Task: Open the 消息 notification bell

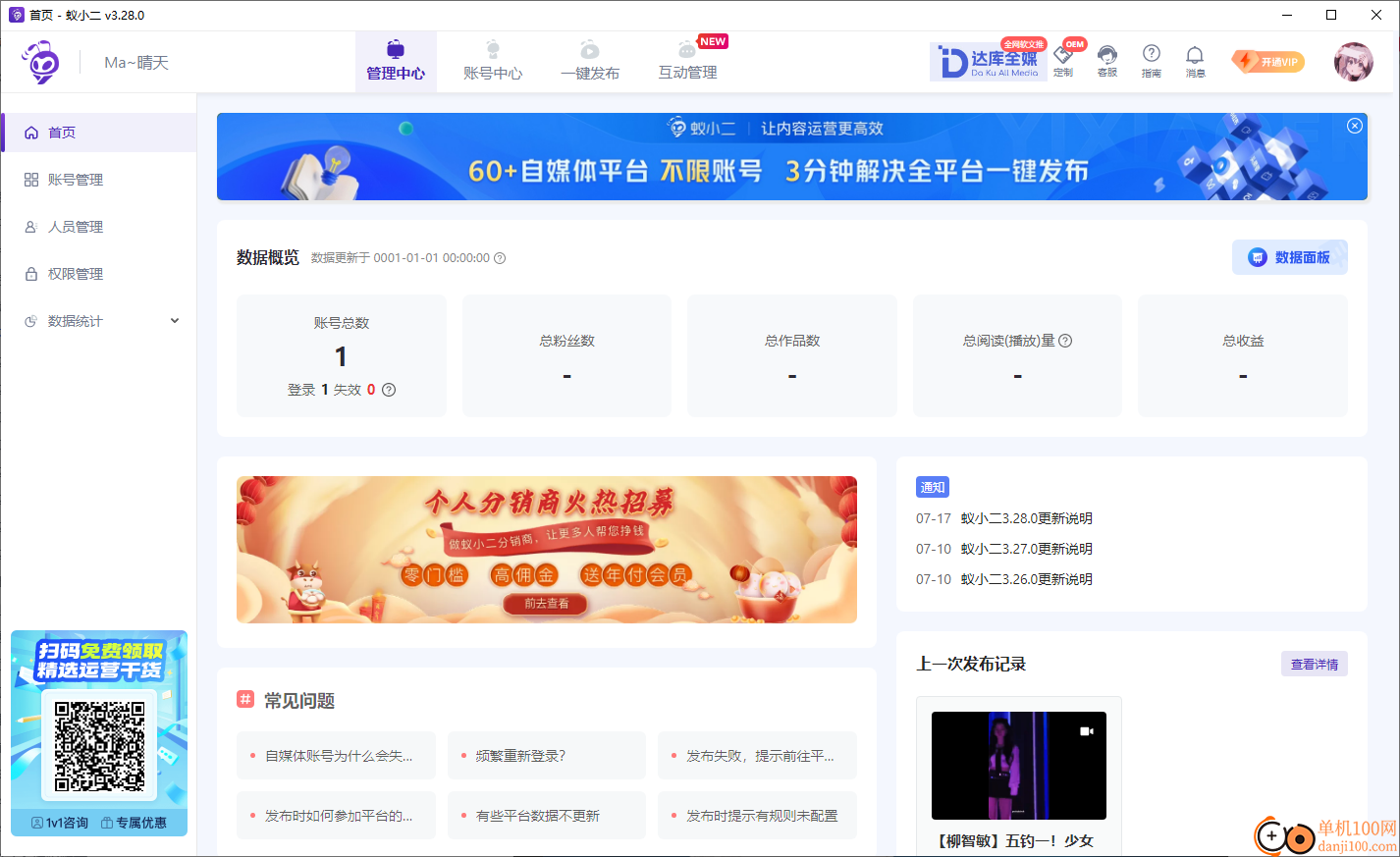Action: (x=1195, y=61)
